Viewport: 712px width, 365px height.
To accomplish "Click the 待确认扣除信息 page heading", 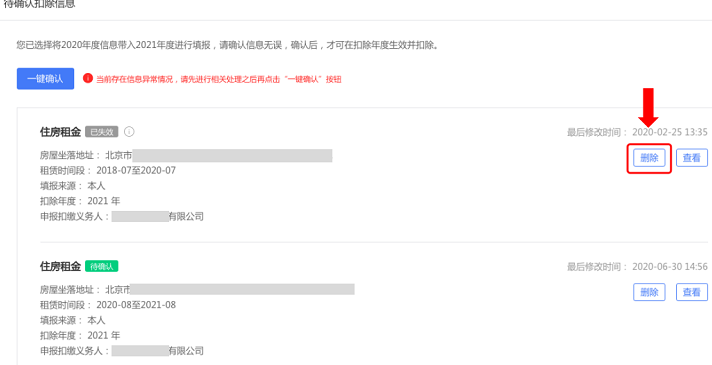I will (x=39, y=4).
